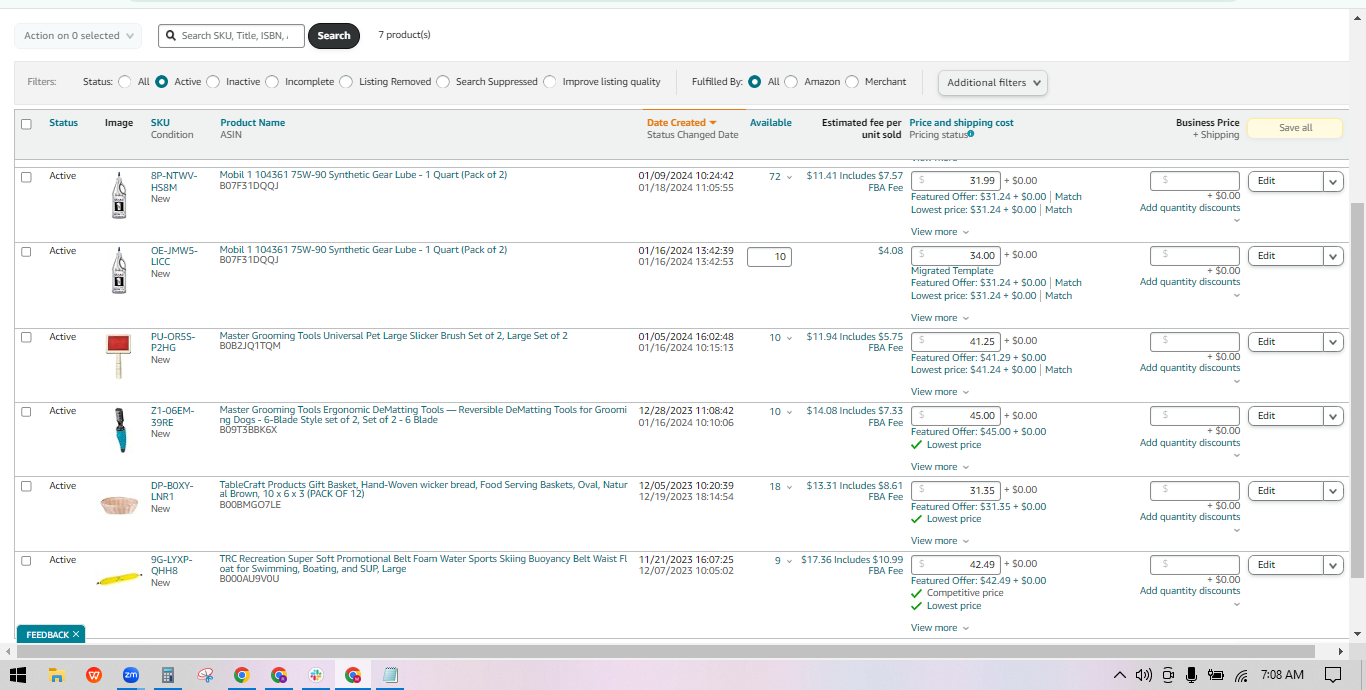Sort by the Available column header
This screenshot has height=690, width=1366.
pos(771,123)
